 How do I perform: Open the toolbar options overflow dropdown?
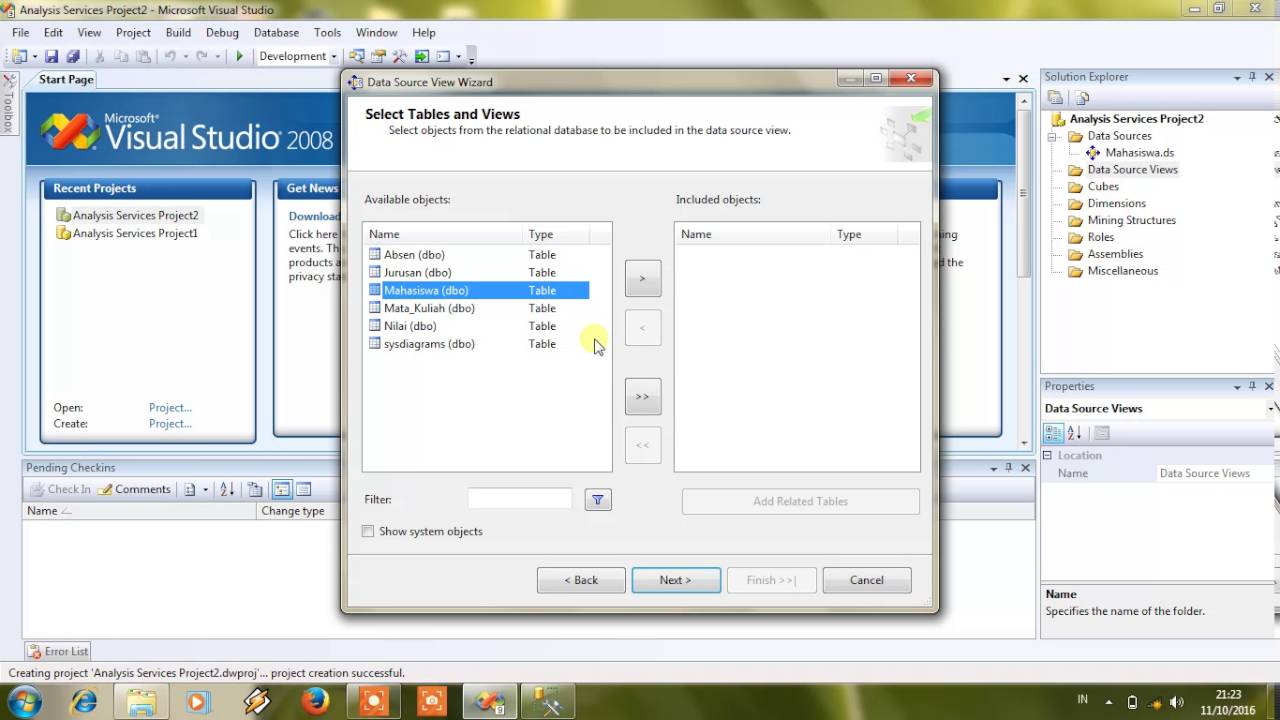coord(471,57)
